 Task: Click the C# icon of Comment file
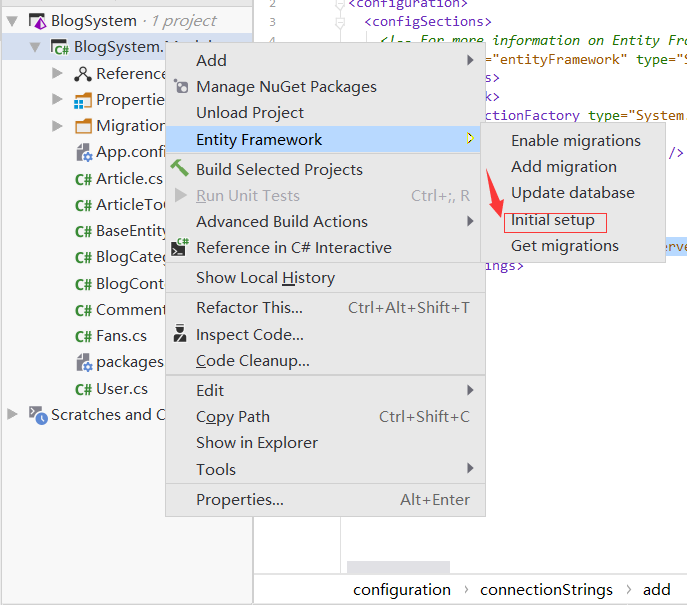(x=83, y=310)
